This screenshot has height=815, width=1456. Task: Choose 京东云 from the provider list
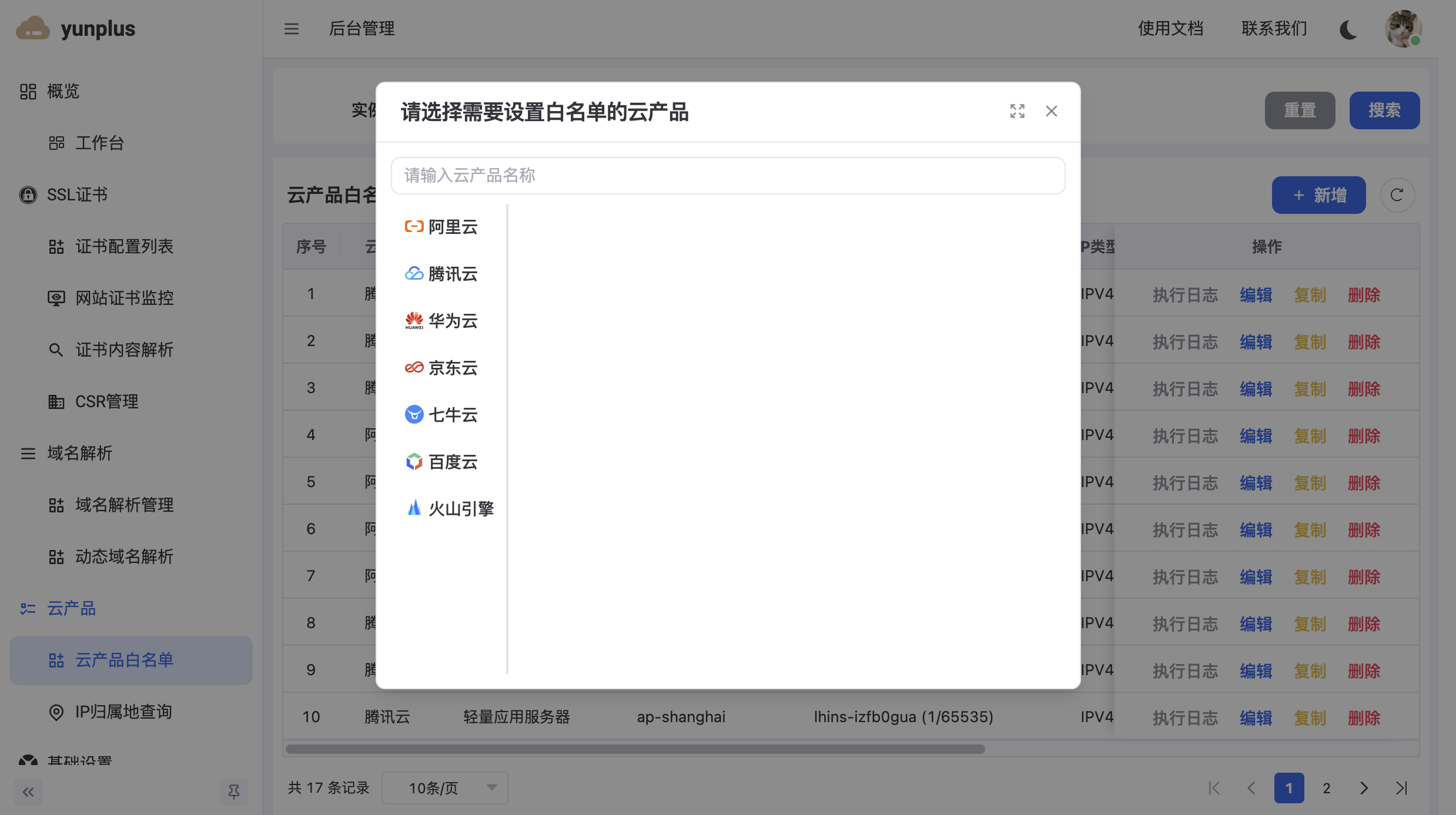[x=441, y=368]
